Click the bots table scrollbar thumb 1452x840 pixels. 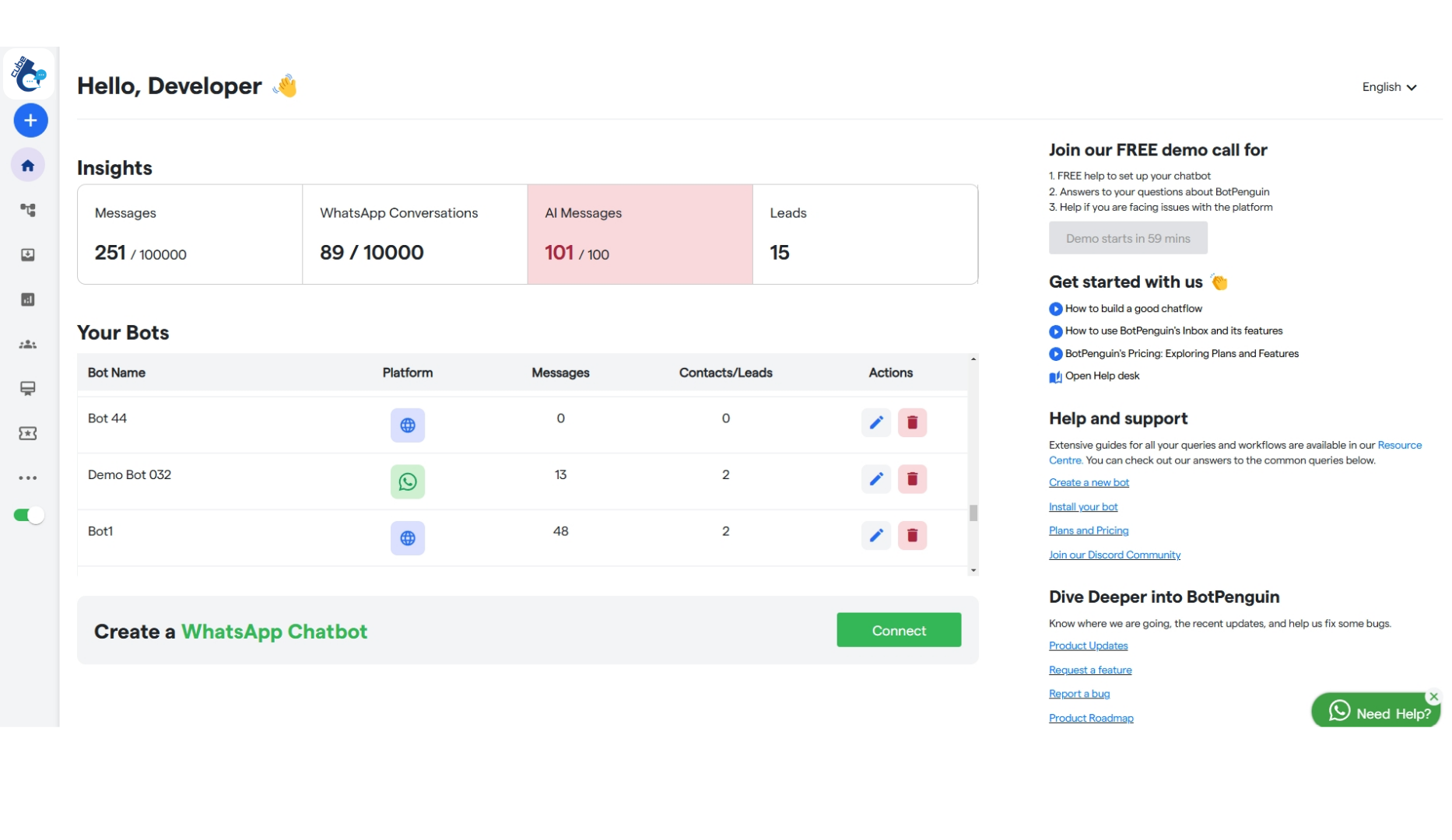[x=973, y=513]
